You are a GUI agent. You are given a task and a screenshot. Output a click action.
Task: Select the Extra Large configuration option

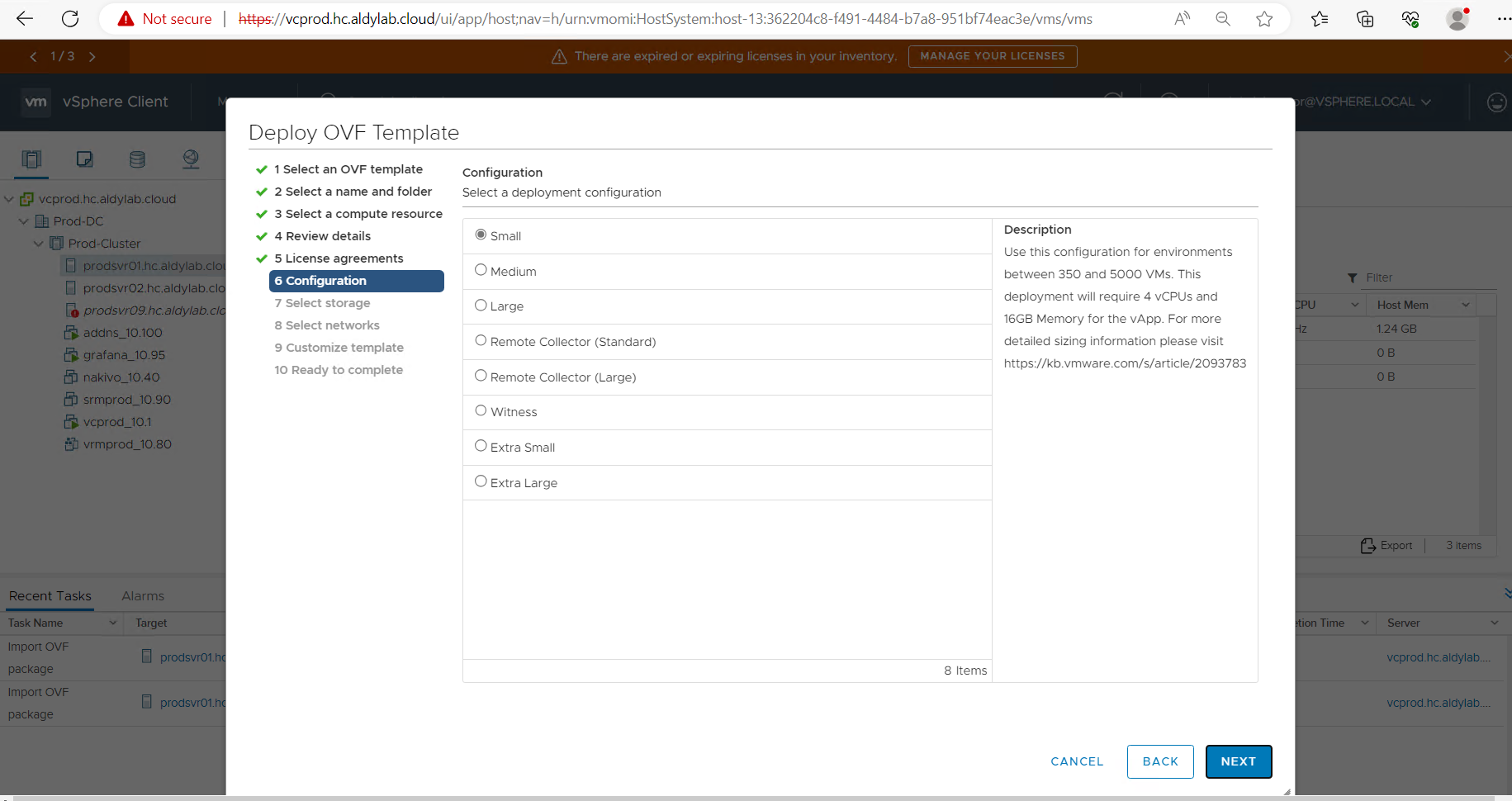tap(481, 481)
